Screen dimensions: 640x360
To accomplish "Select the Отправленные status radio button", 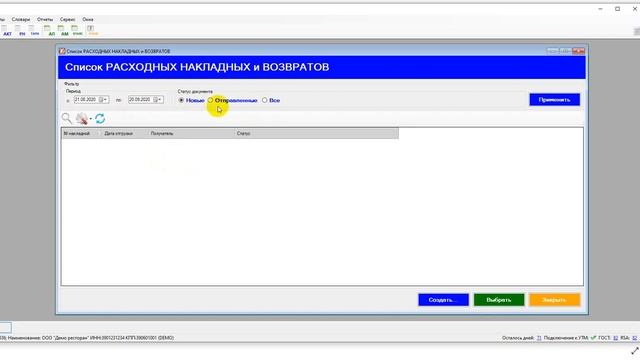I will click(210, 100).
